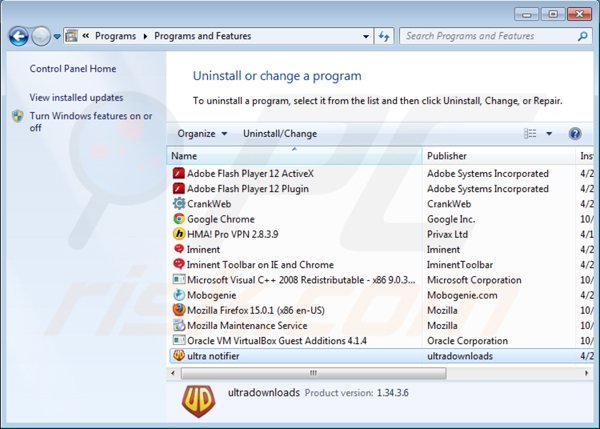
Task: Open the Organize menu
Action: click(x=202, y=134)
